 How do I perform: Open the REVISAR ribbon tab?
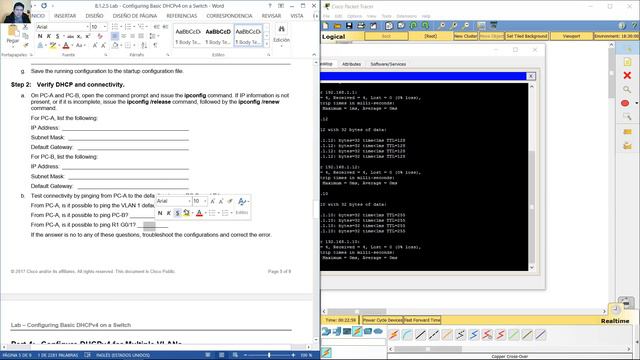pos(271,16)
